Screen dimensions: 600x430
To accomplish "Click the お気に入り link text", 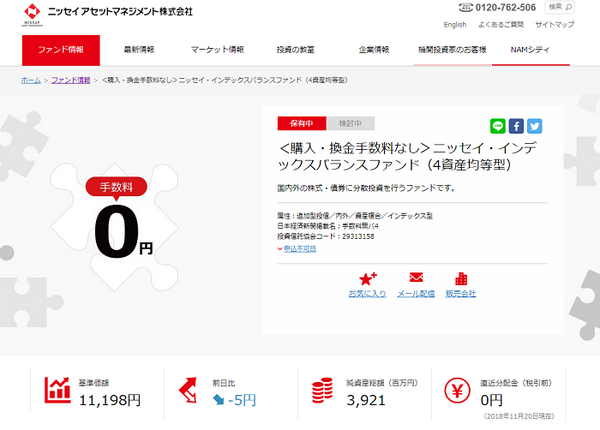I will 367,294.
